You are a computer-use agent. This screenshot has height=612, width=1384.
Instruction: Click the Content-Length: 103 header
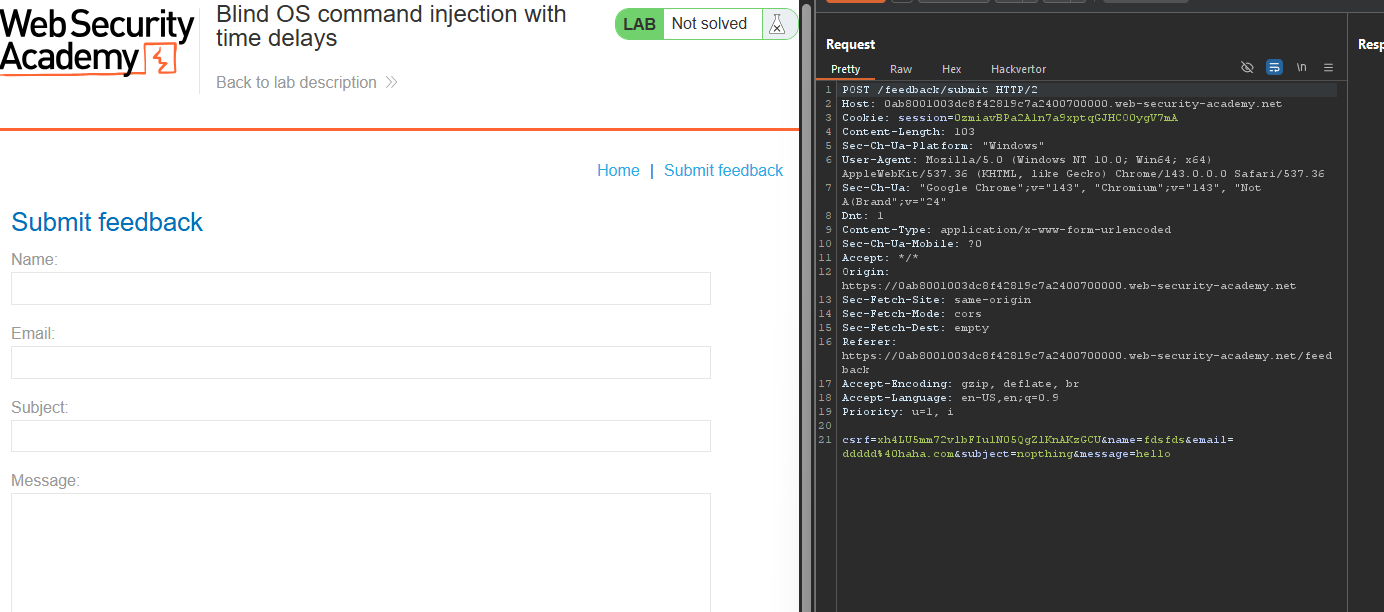point(908,132)
